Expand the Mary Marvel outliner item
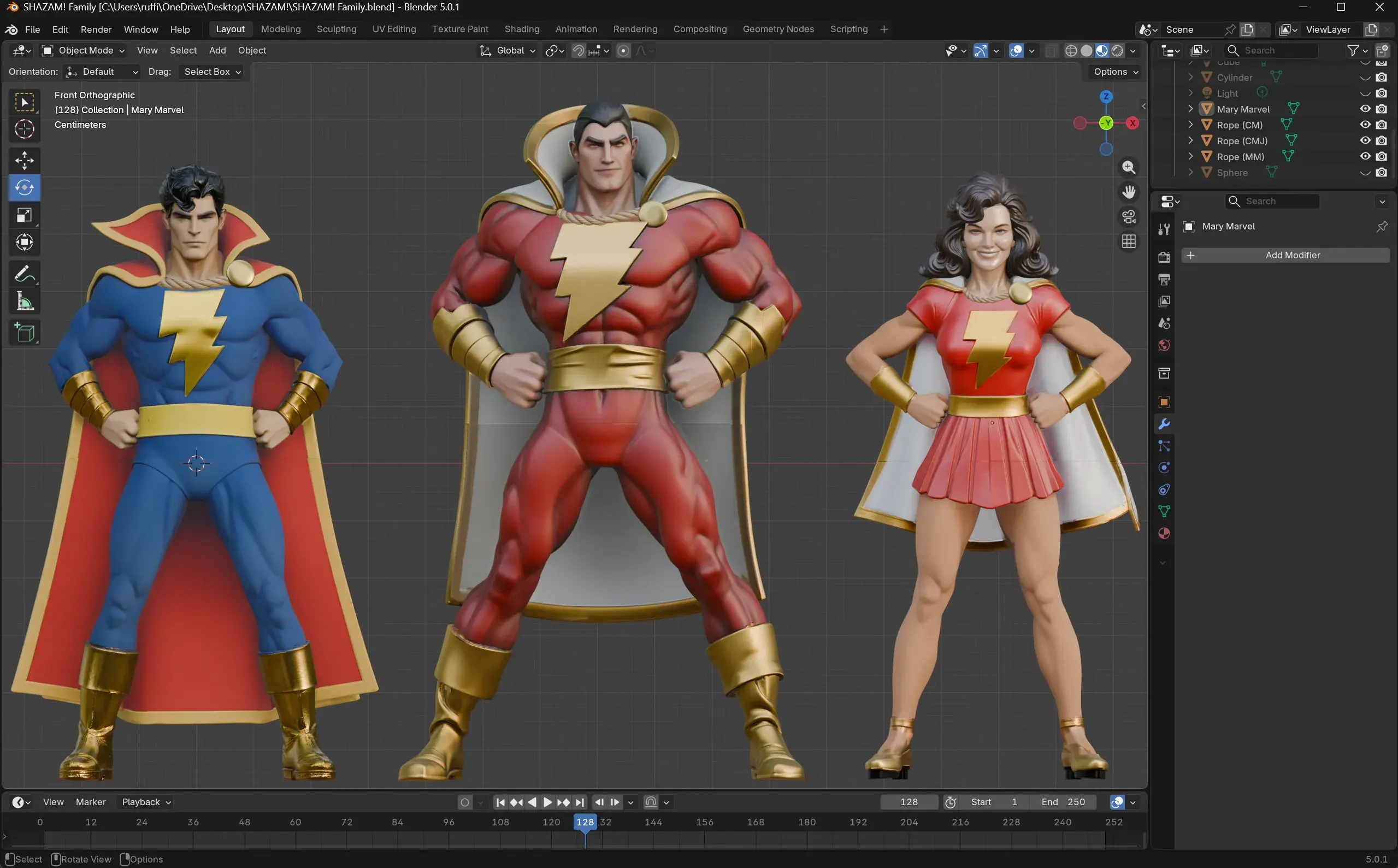The image size is (1398, 868). [x=1190, y=109]
